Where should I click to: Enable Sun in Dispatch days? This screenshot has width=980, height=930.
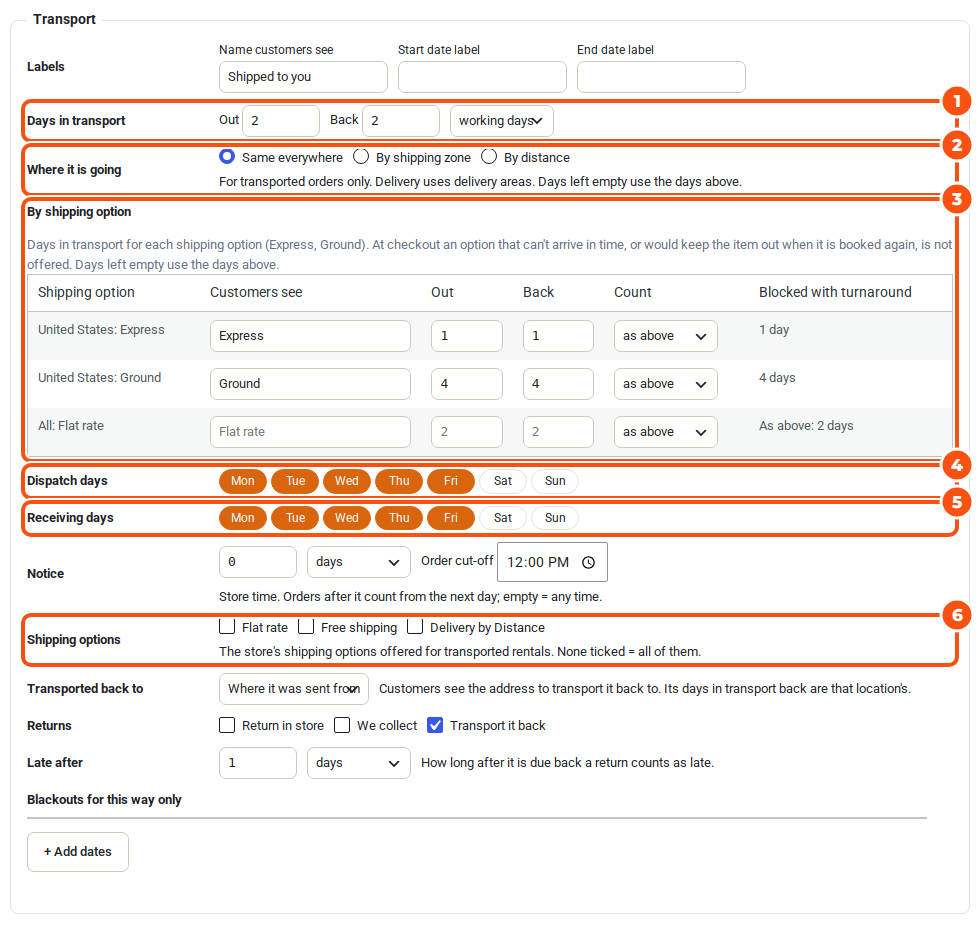(x=555, y=481)
